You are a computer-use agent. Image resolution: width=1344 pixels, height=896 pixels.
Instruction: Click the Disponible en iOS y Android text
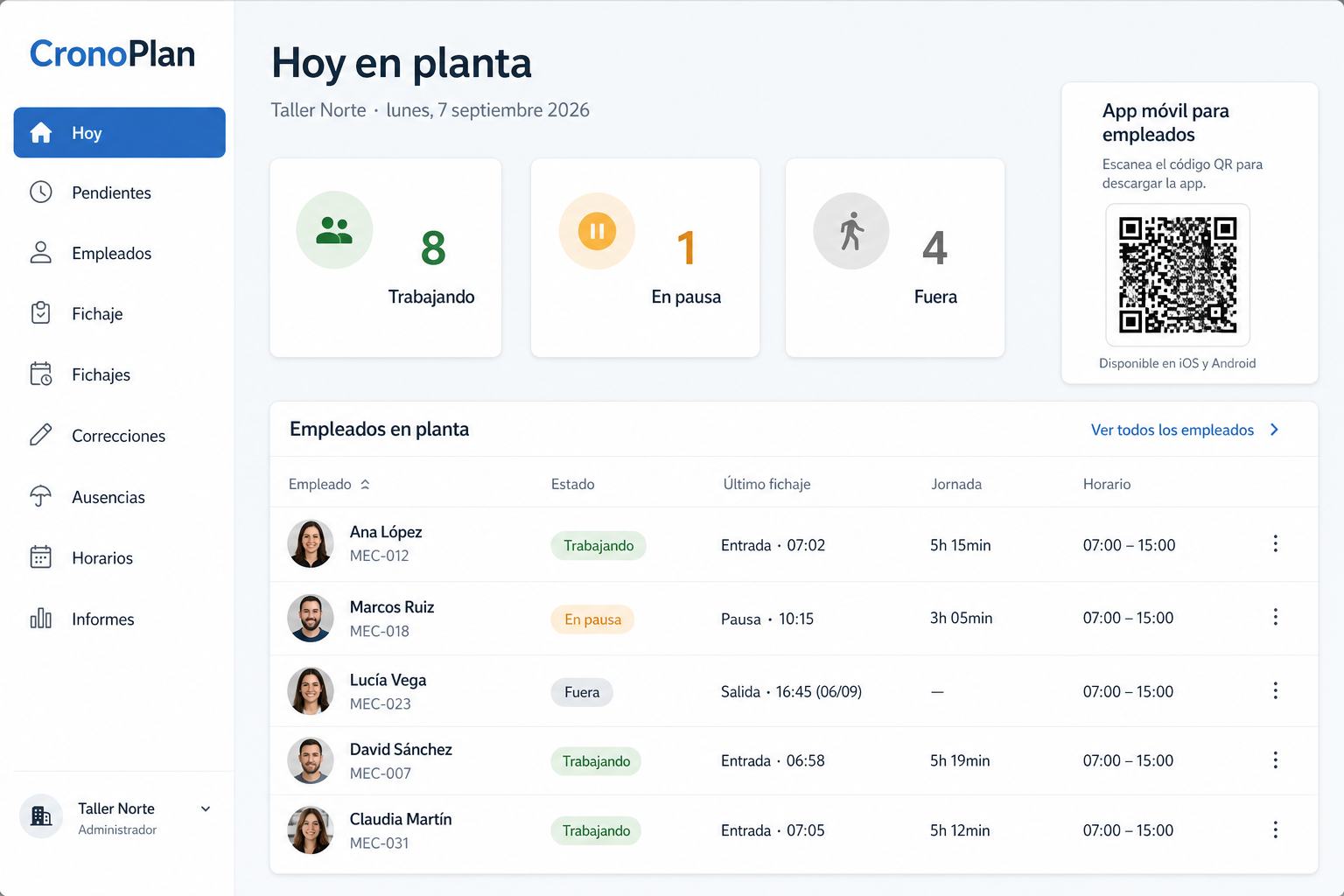point(1178,363)
